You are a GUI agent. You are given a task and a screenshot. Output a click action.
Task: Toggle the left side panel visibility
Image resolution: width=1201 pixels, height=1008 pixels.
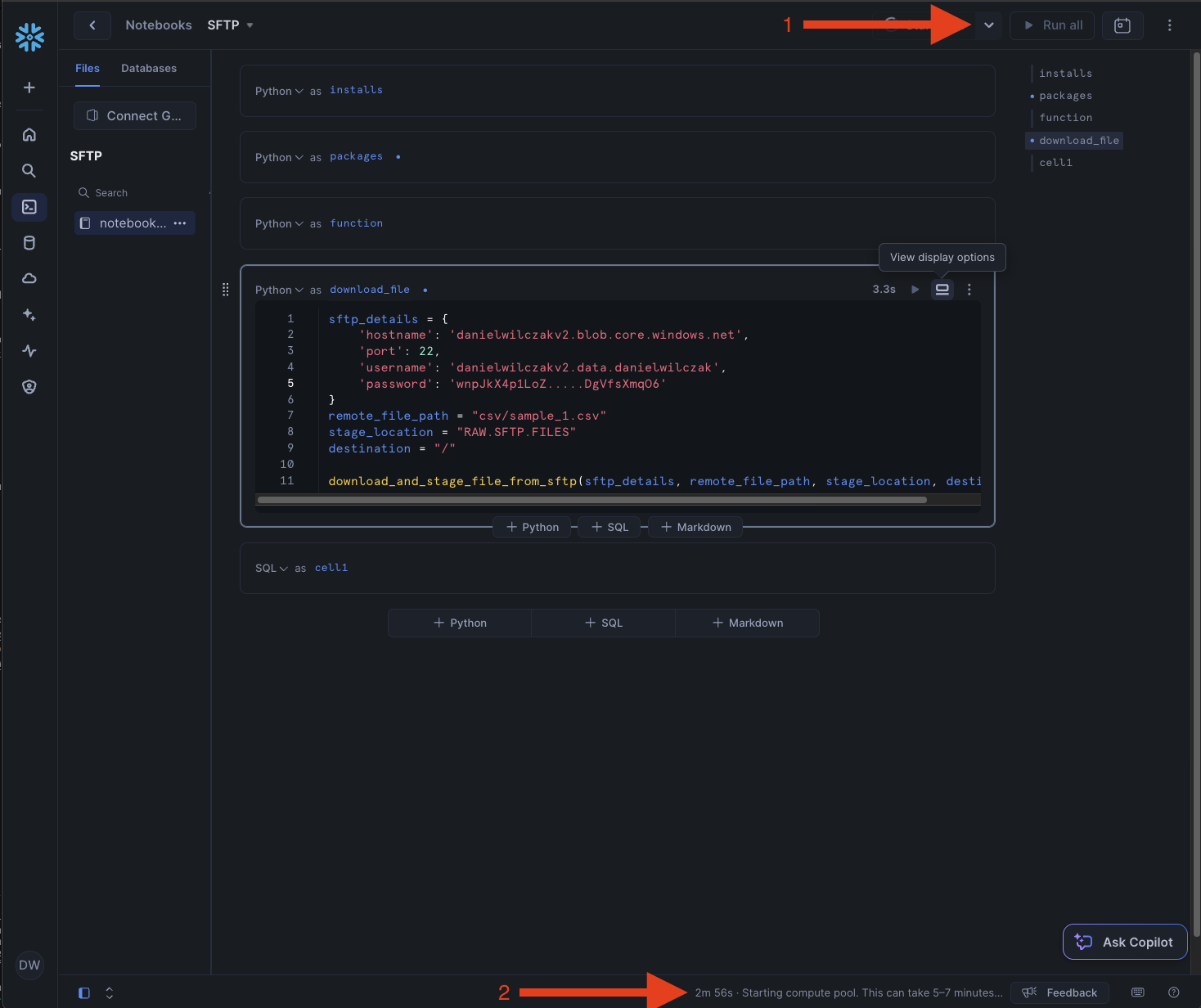pyautogui.click(x=84, y=992)
